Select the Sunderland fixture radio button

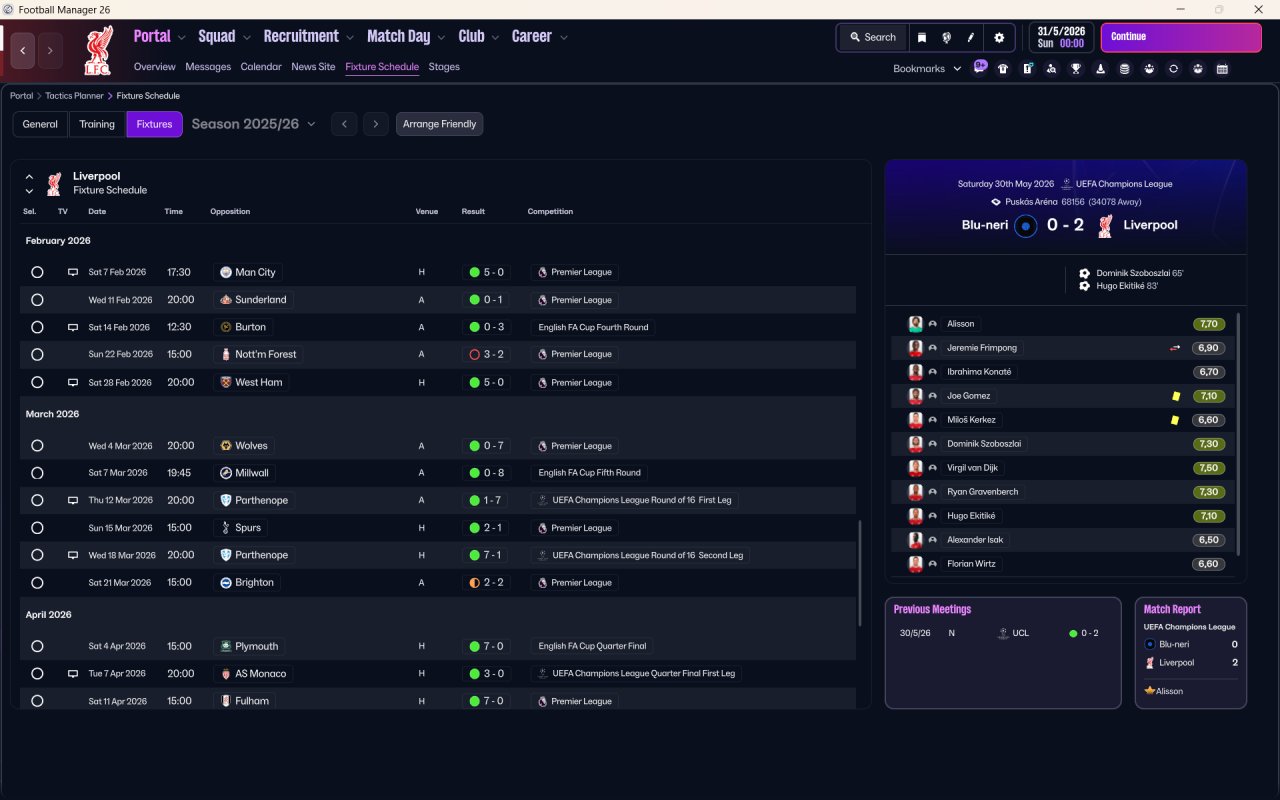pos(37,300)
